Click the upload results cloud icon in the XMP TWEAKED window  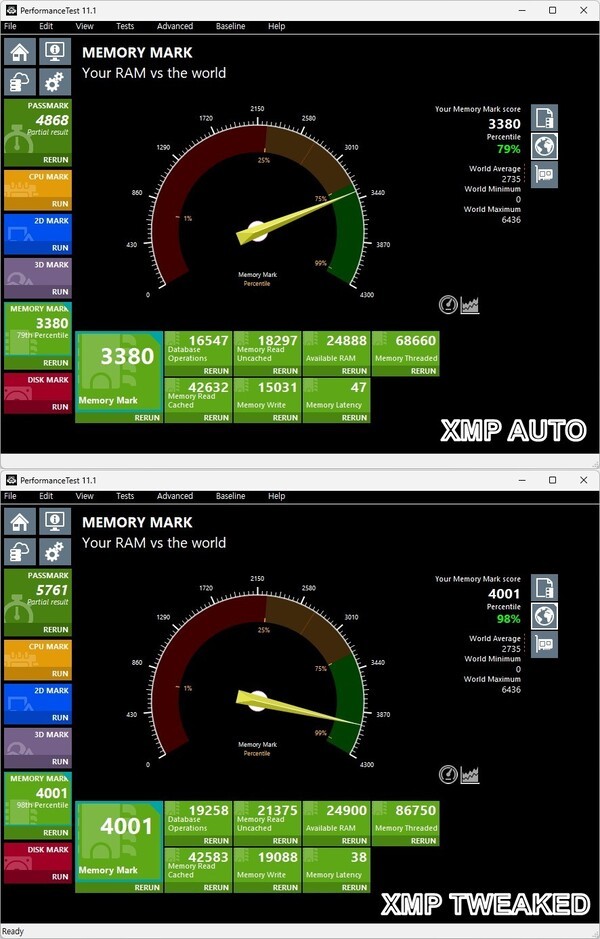[x=20, y=552]
